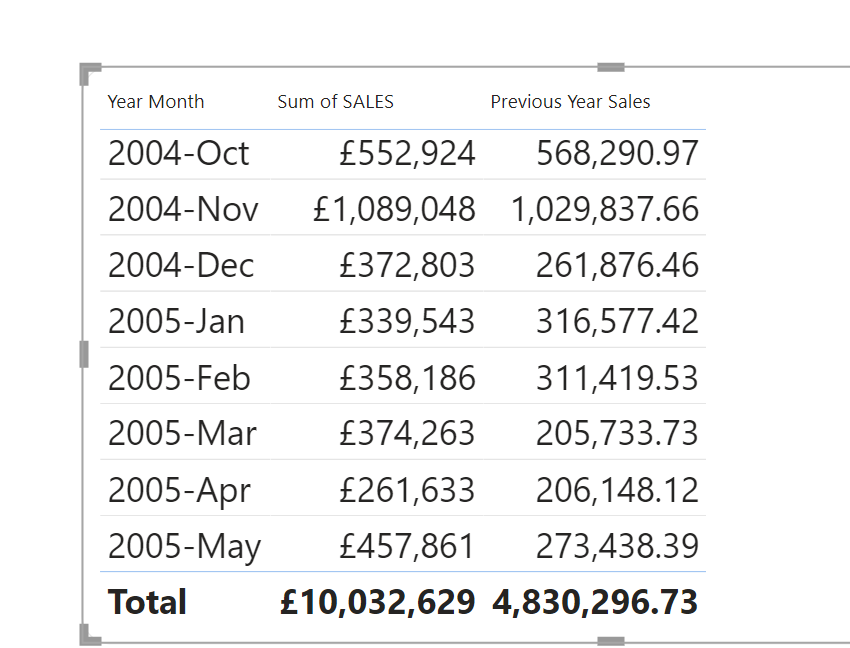This screenshot has height=648, width=850.
Task: Grab the top-left corner resize handle
Action: point(89,73)
